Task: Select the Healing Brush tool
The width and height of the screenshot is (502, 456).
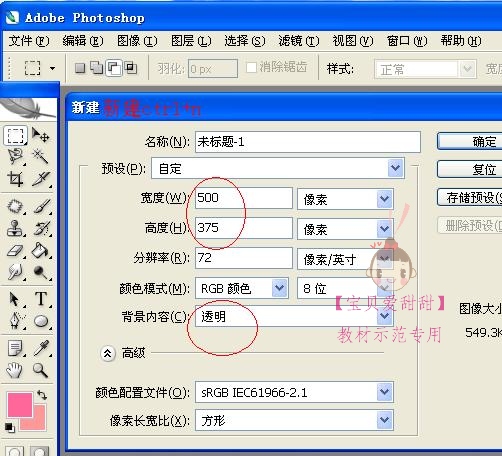Action: point(15,207)
